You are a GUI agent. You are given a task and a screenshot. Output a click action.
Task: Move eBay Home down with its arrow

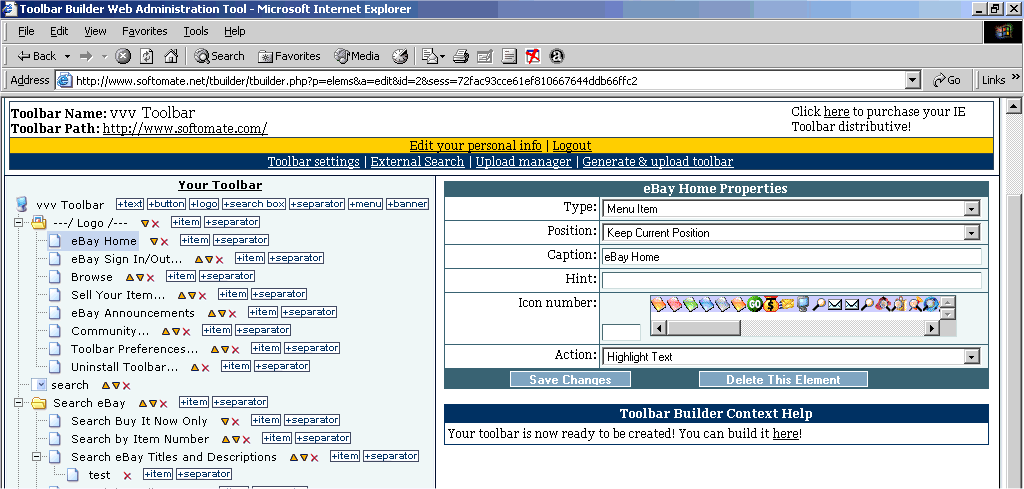pos(154,242)
